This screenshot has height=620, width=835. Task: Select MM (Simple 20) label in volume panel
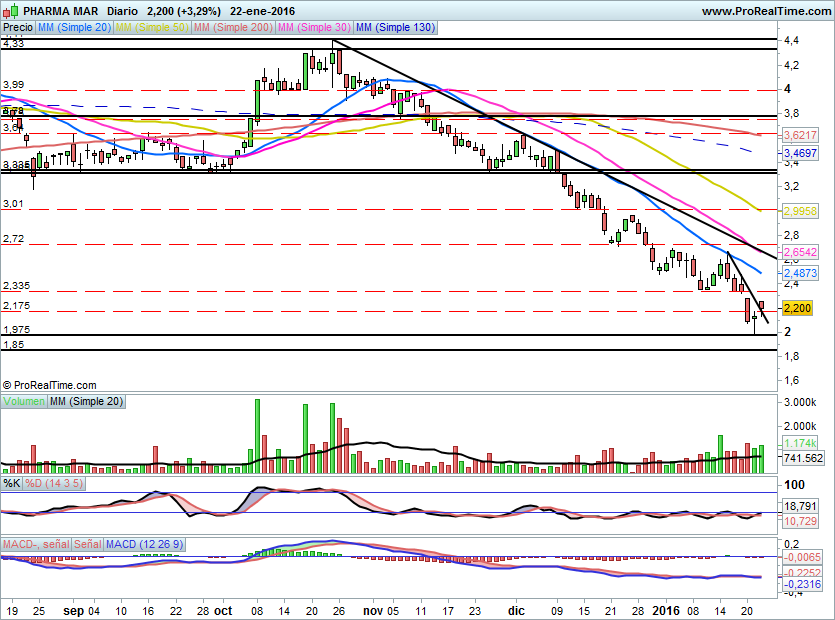[86, 401]
